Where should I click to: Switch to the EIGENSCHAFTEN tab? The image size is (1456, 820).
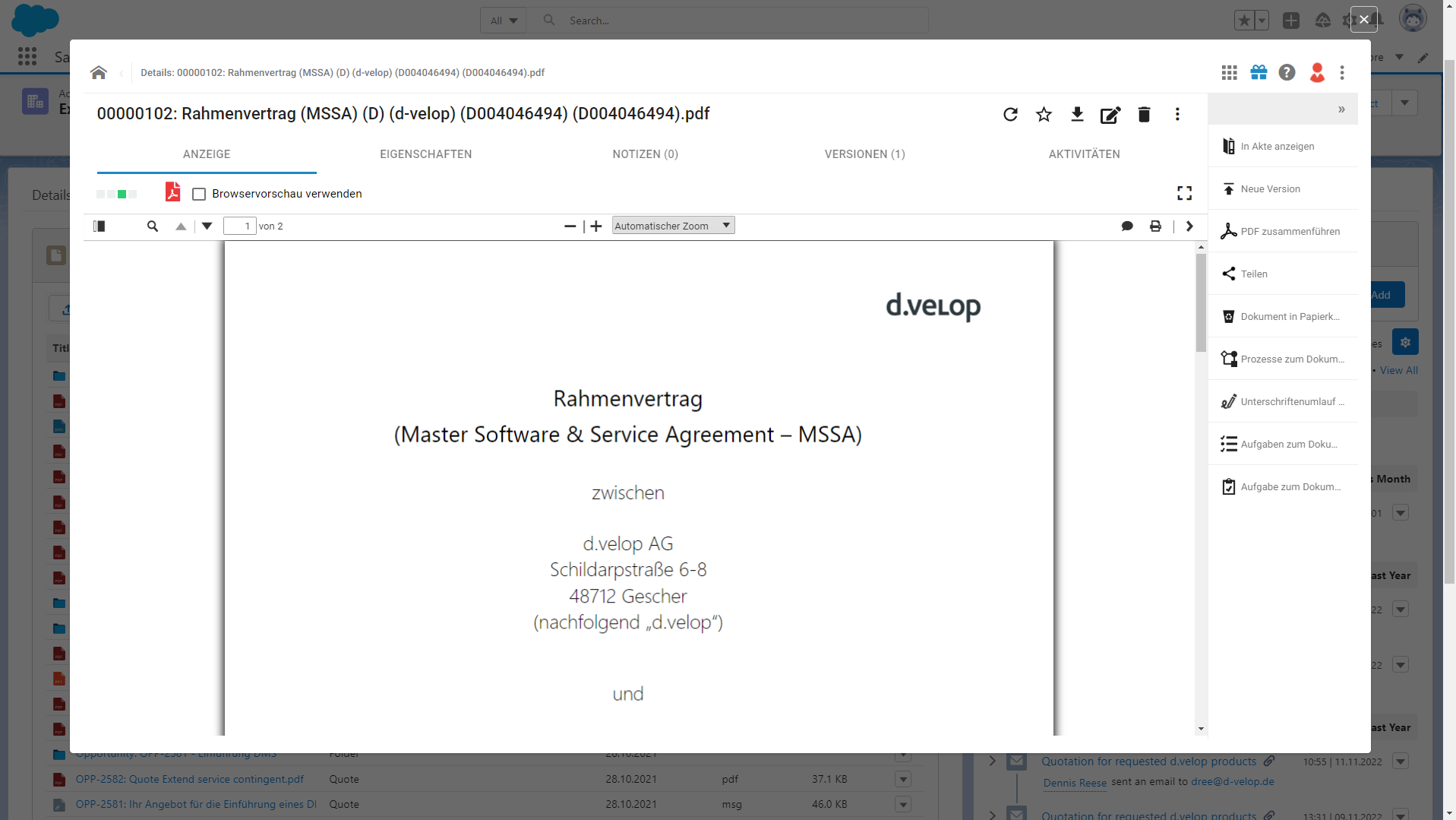click(x=426, y=154)
